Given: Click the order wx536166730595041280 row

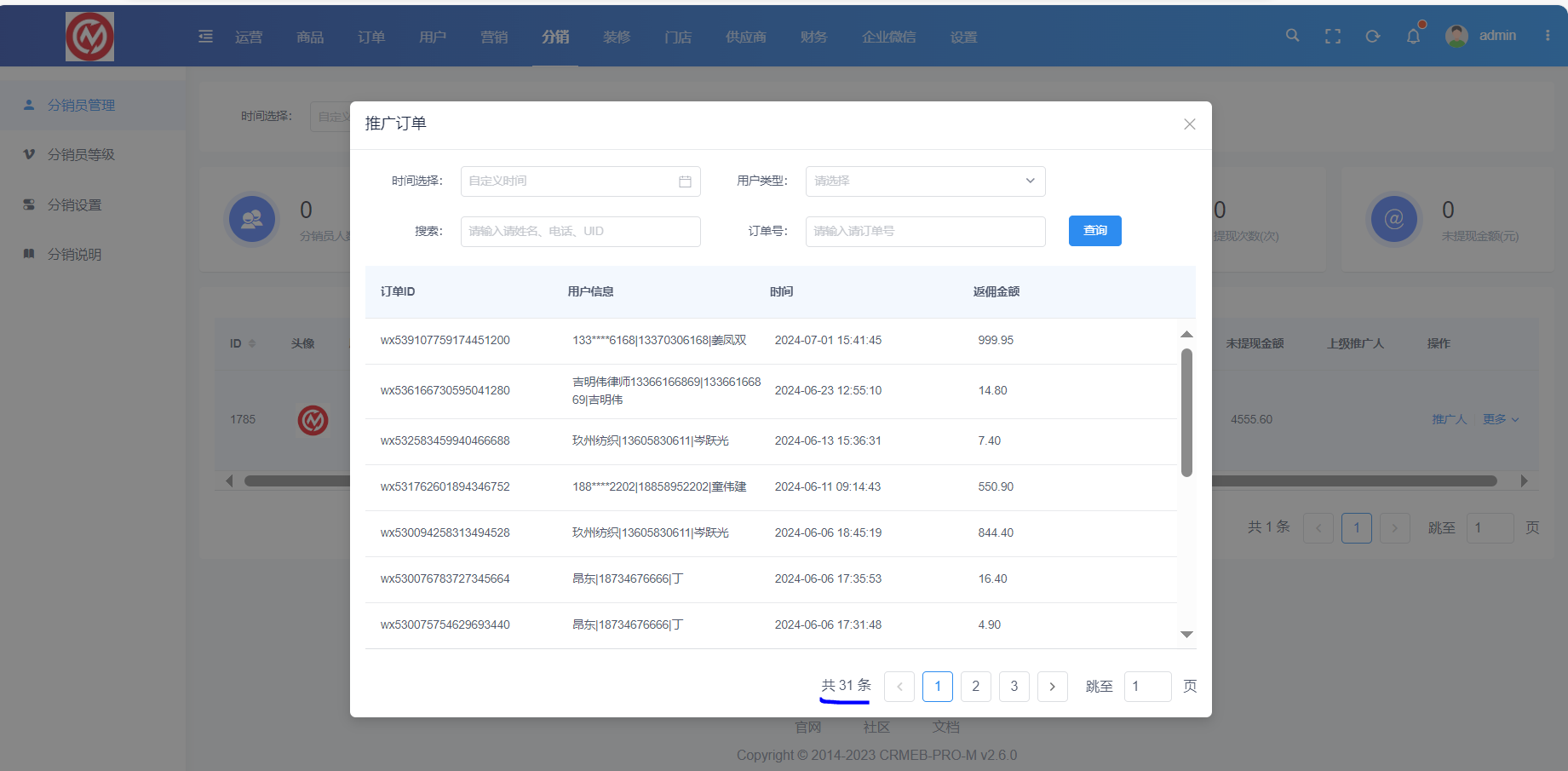Looking at the screenshot, I should click(x=772, y=391).
